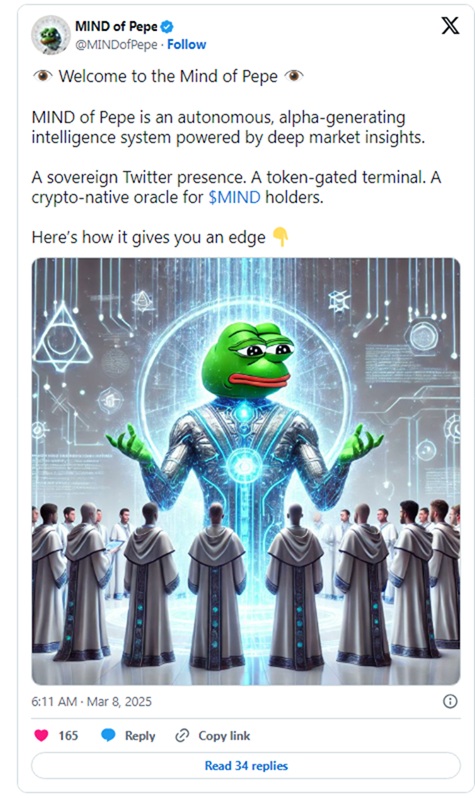Click the 165 likes count
Screen dimensions: 475x798
click(x=68, y=736)
